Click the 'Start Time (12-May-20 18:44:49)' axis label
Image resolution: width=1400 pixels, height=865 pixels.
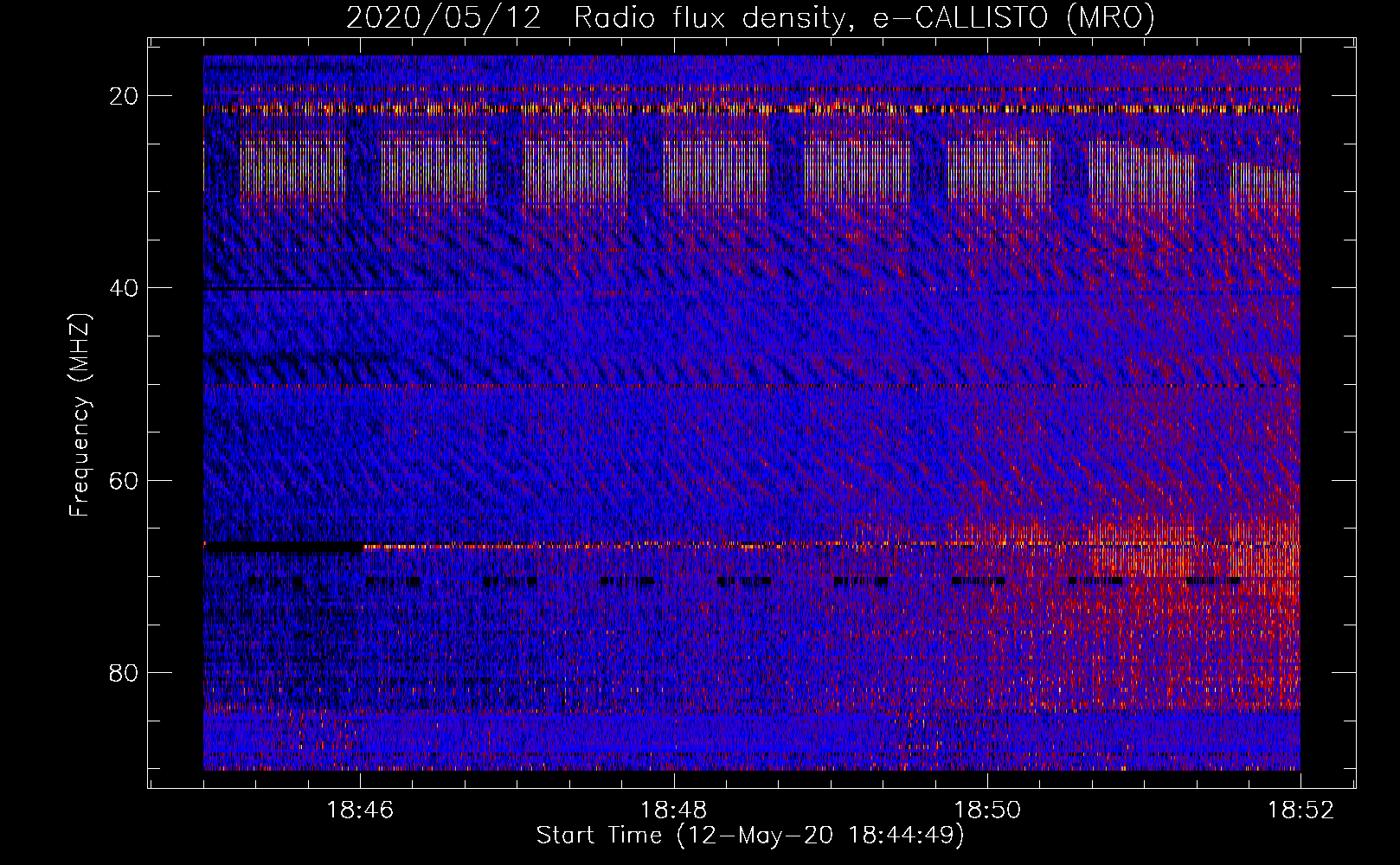coord(750,836)
